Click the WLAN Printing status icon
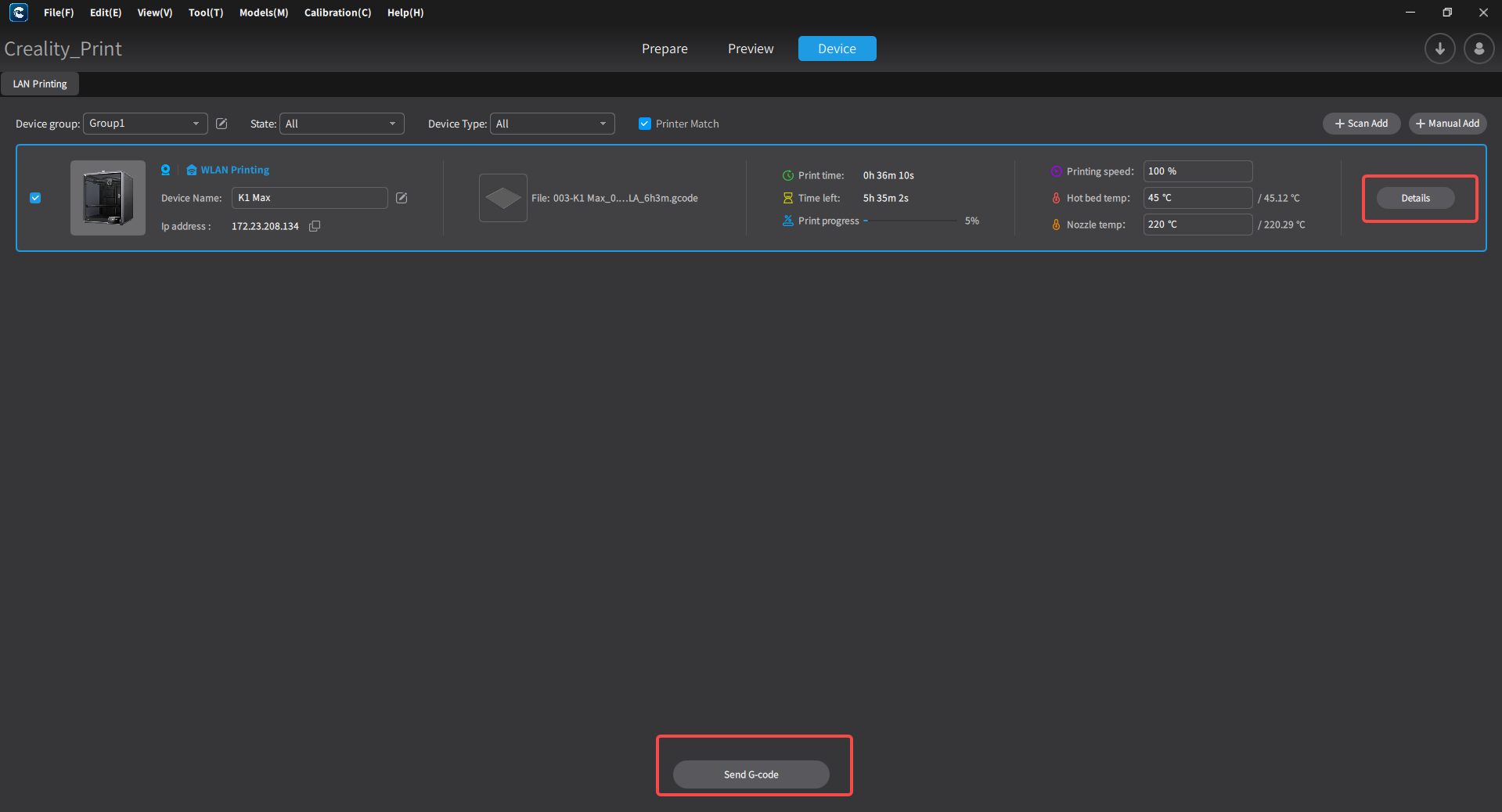The image size is (1502, 812). (x=191, y=170)
